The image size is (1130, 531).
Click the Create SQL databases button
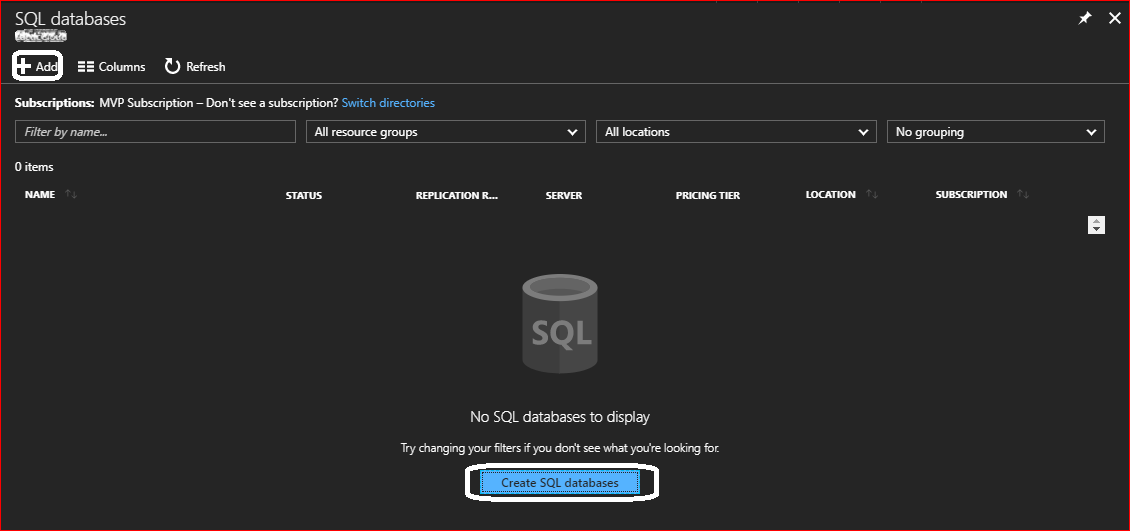[x=560, y=483]
